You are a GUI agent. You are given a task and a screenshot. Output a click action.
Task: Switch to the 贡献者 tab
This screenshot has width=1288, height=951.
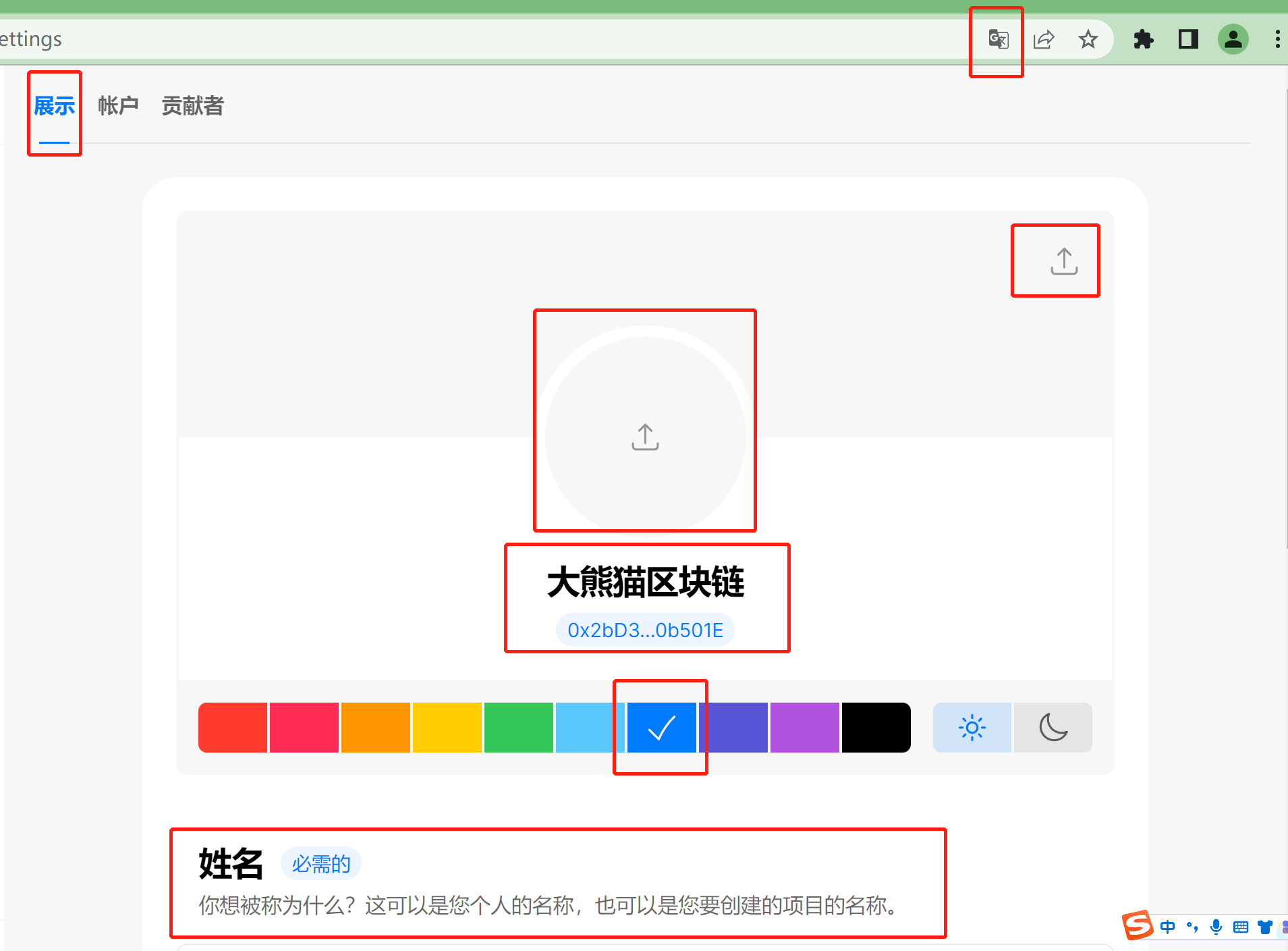[192, 106]
